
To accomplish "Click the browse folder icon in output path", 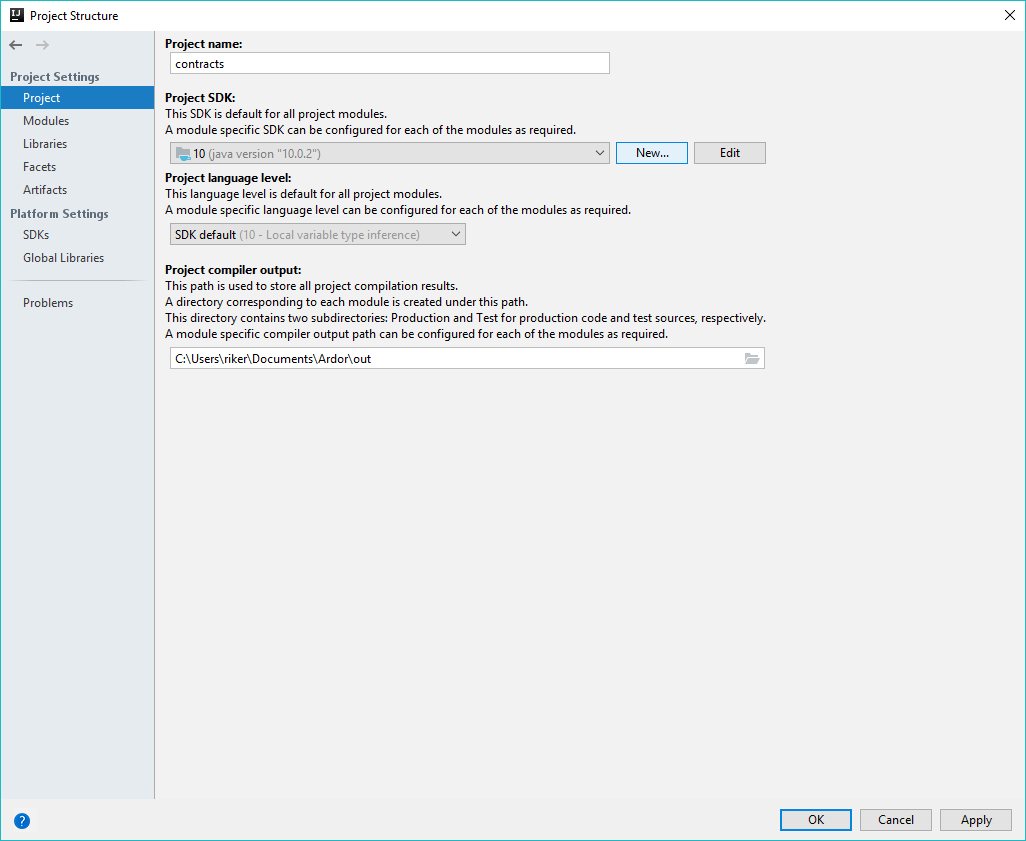I will (752, 359).
